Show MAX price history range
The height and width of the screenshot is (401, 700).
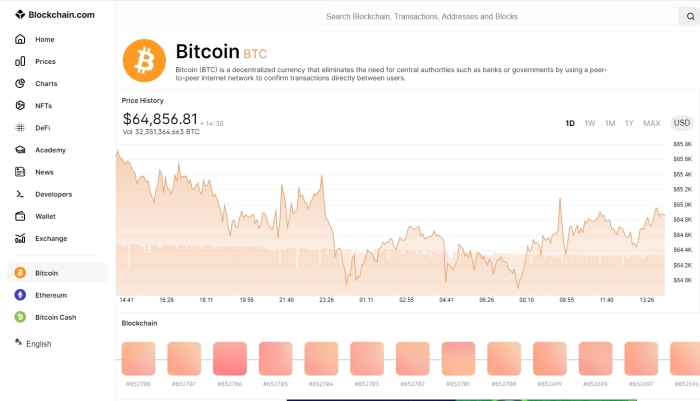pyautogui.click(x=651, y=123)
